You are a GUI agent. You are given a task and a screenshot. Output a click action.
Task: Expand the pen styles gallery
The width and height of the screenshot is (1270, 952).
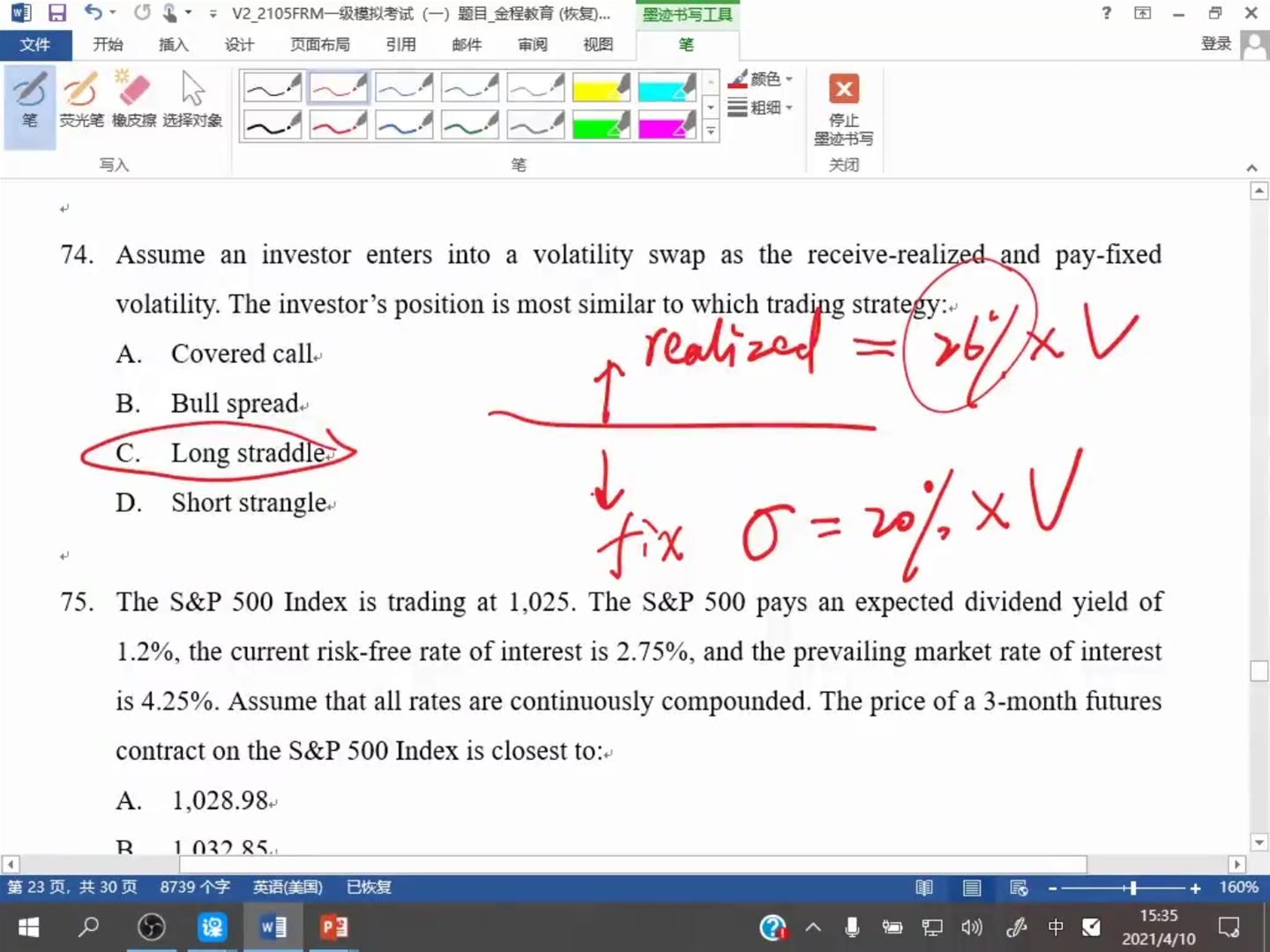point(711,132)
